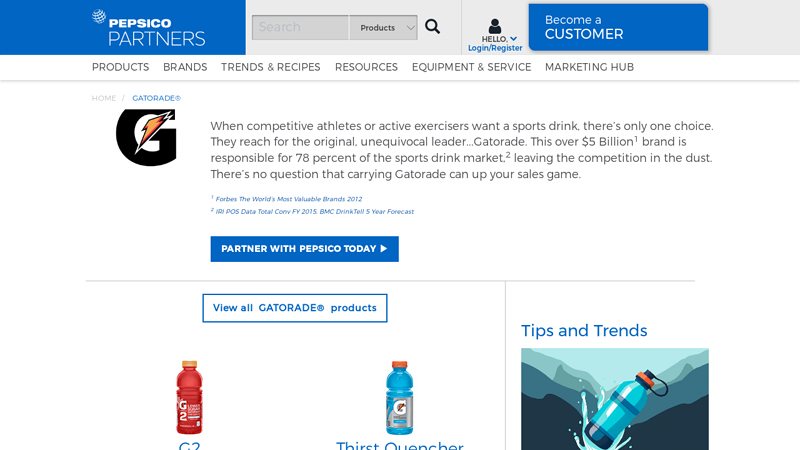Open the red G2 bottle image
The height and width of the screenshot is (450, 800).
pyautogui.click(x=189, y=397)
